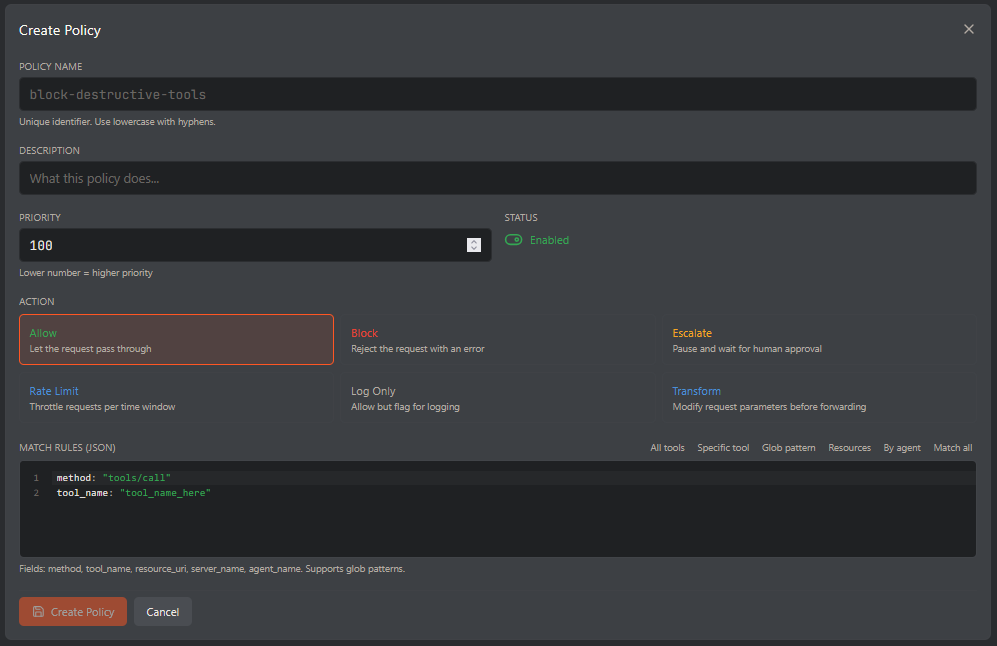Click the Create Policy button
997x646 pixels.
[72, 611]
